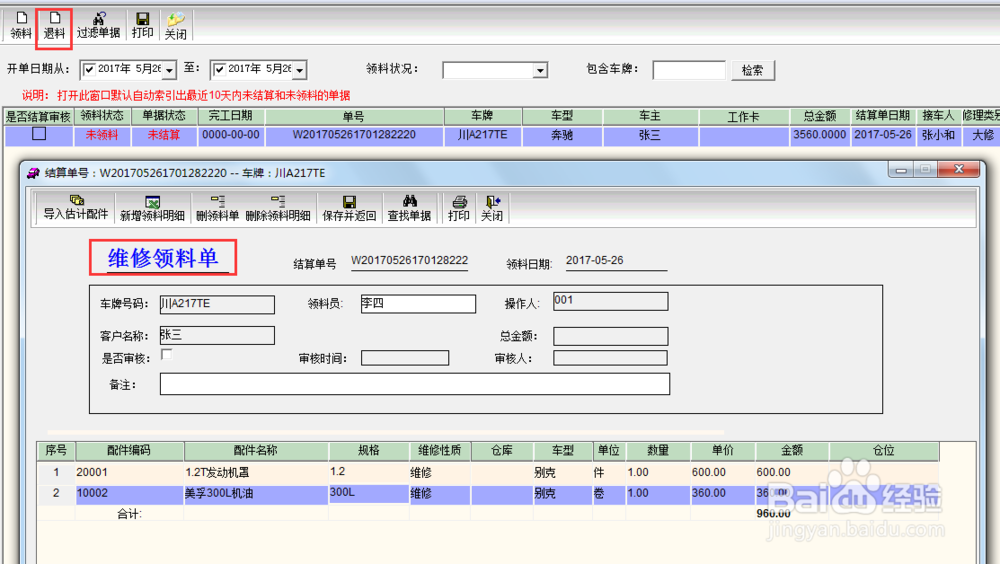Select part code 10002 cell
Image resolution: width=1000 pixels, height=564 pixels.
[129, 493]
